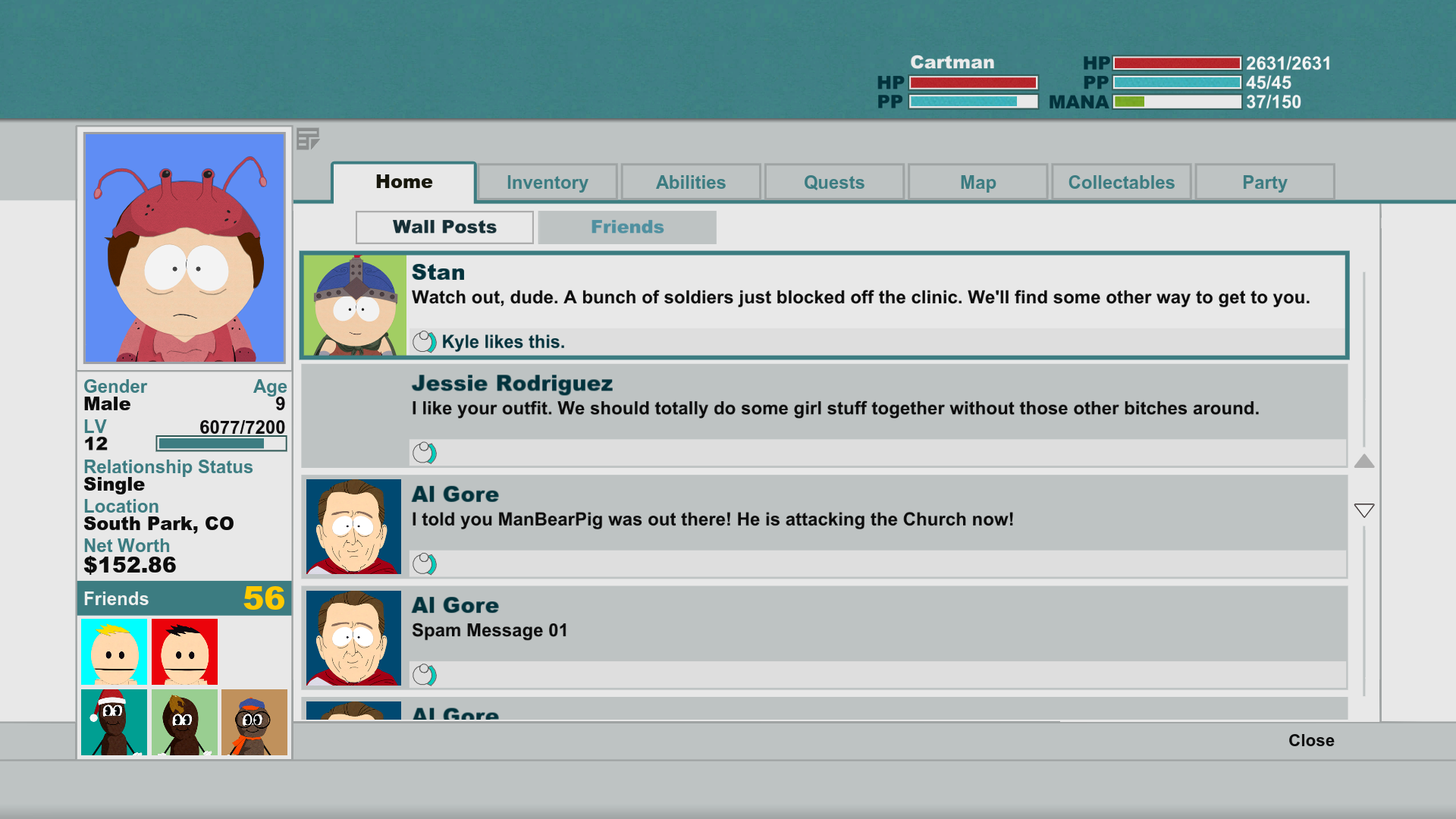Select the Home tab

click(403, 182)
